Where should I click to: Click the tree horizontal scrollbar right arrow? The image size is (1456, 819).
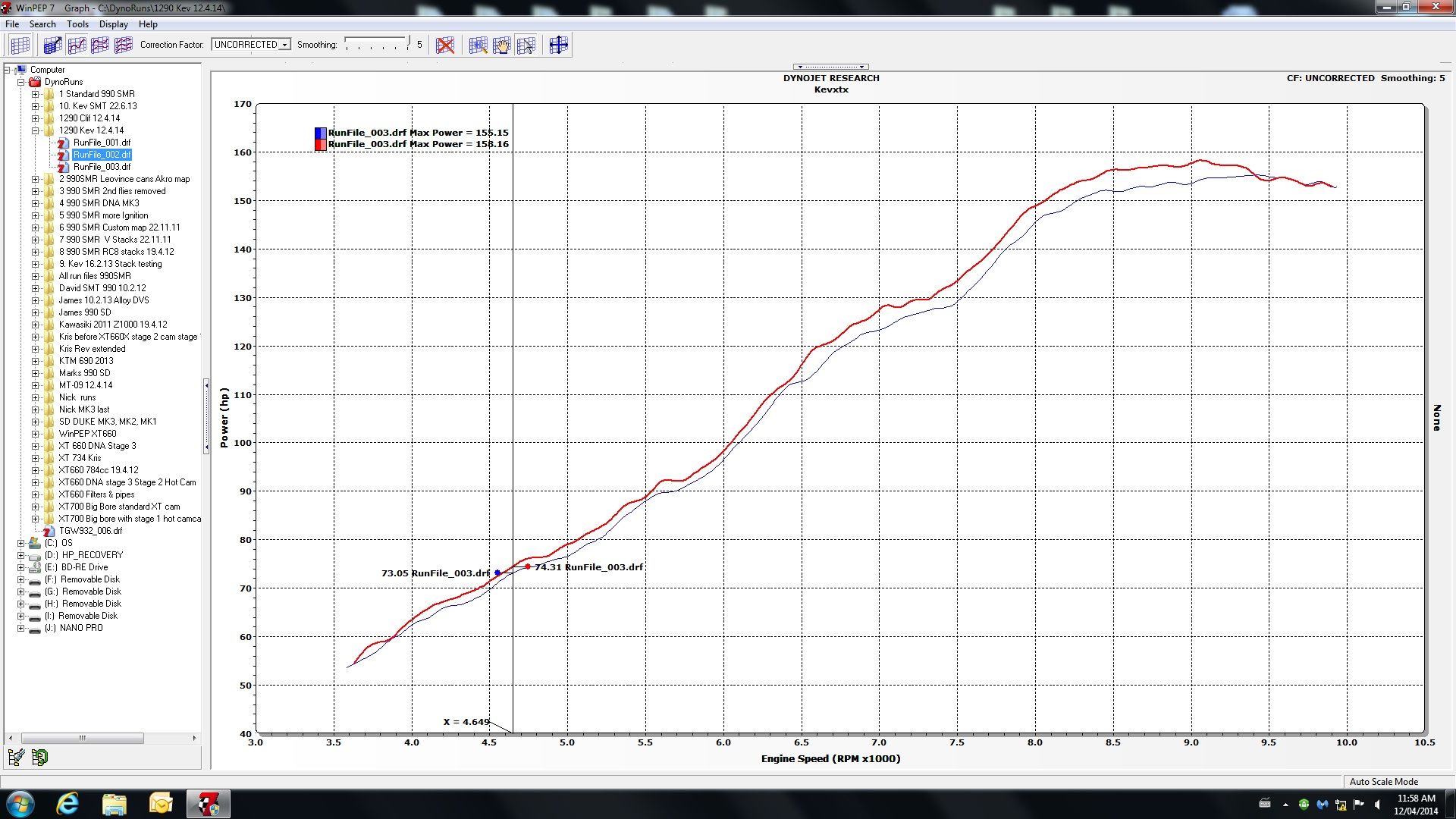194,738
